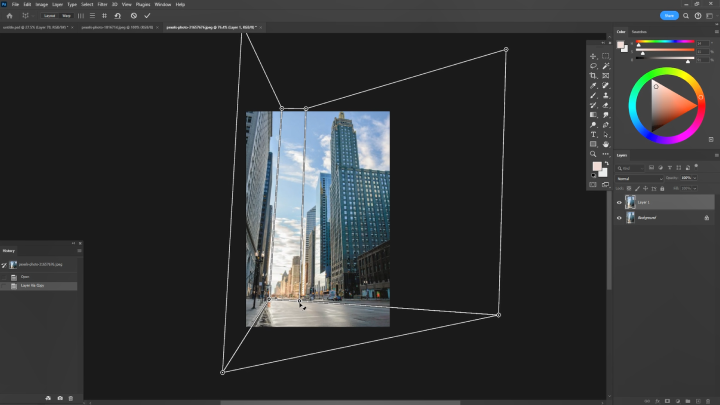720x405 pixels.
Task: Cancel perspective warp with circle-slash icon
Action: click(134, 16)
